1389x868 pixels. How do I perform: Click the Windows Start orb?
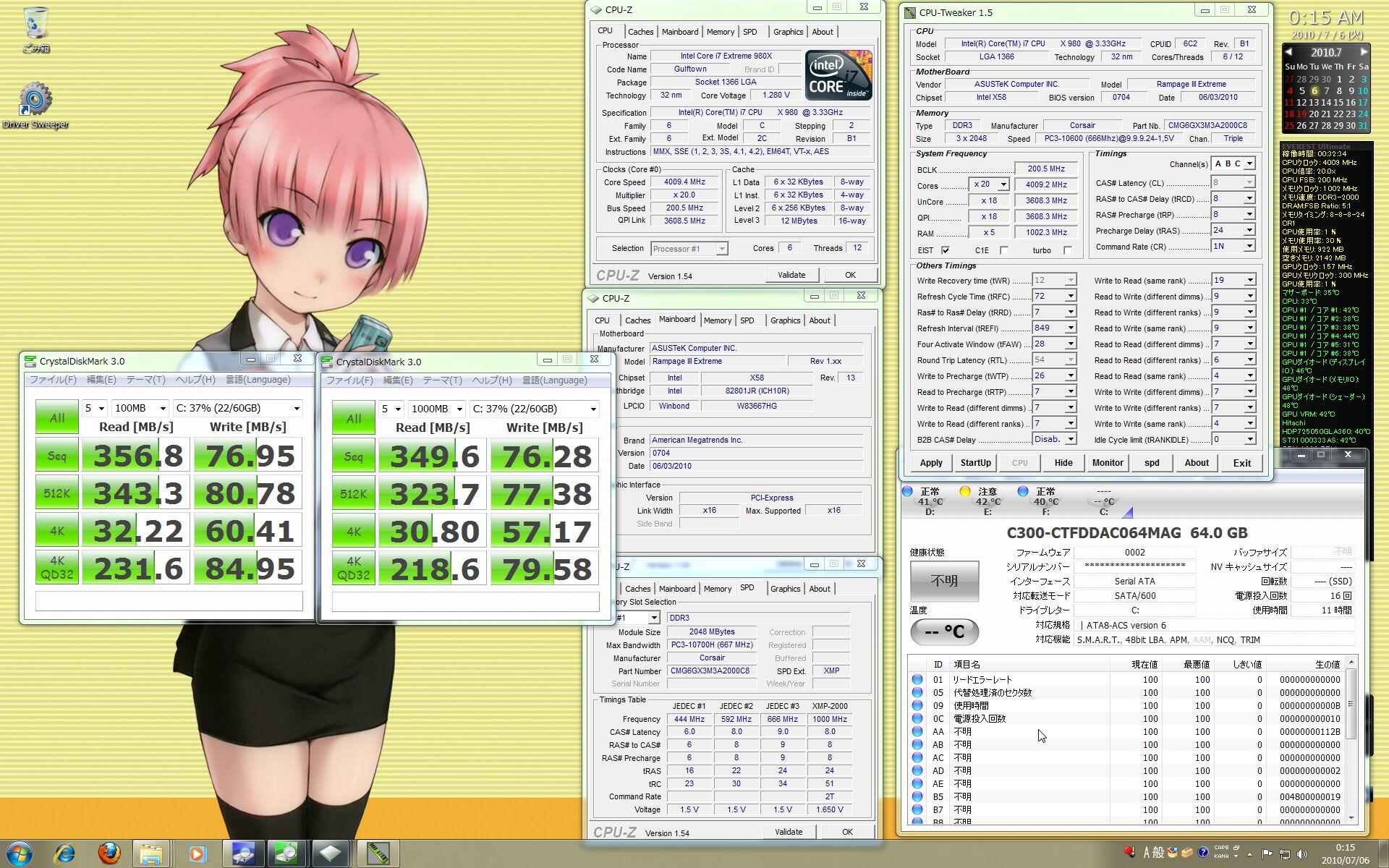coord(19,854)
